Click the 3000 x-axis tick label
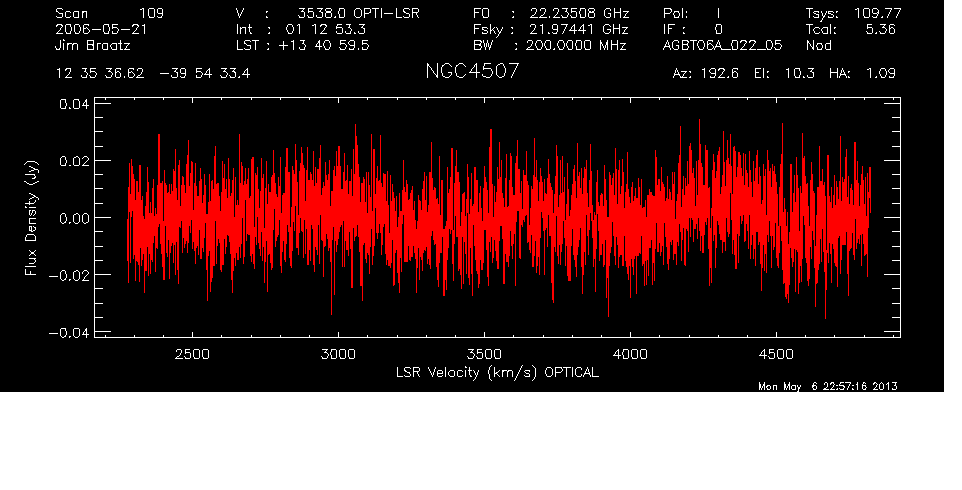 pos(338,354)
